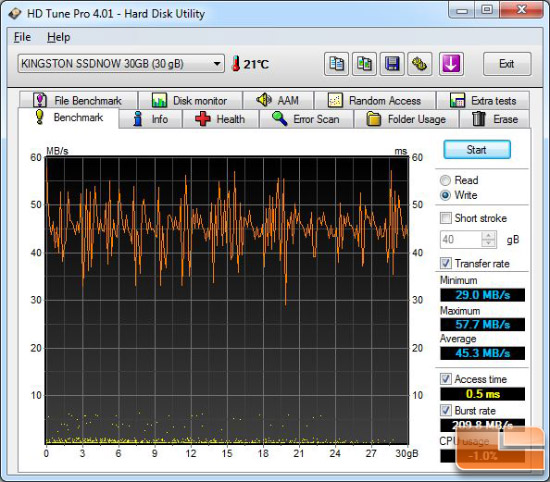Select the Read radio button
The width and height of the screenshot is (550, 482).
coord(445,180)
